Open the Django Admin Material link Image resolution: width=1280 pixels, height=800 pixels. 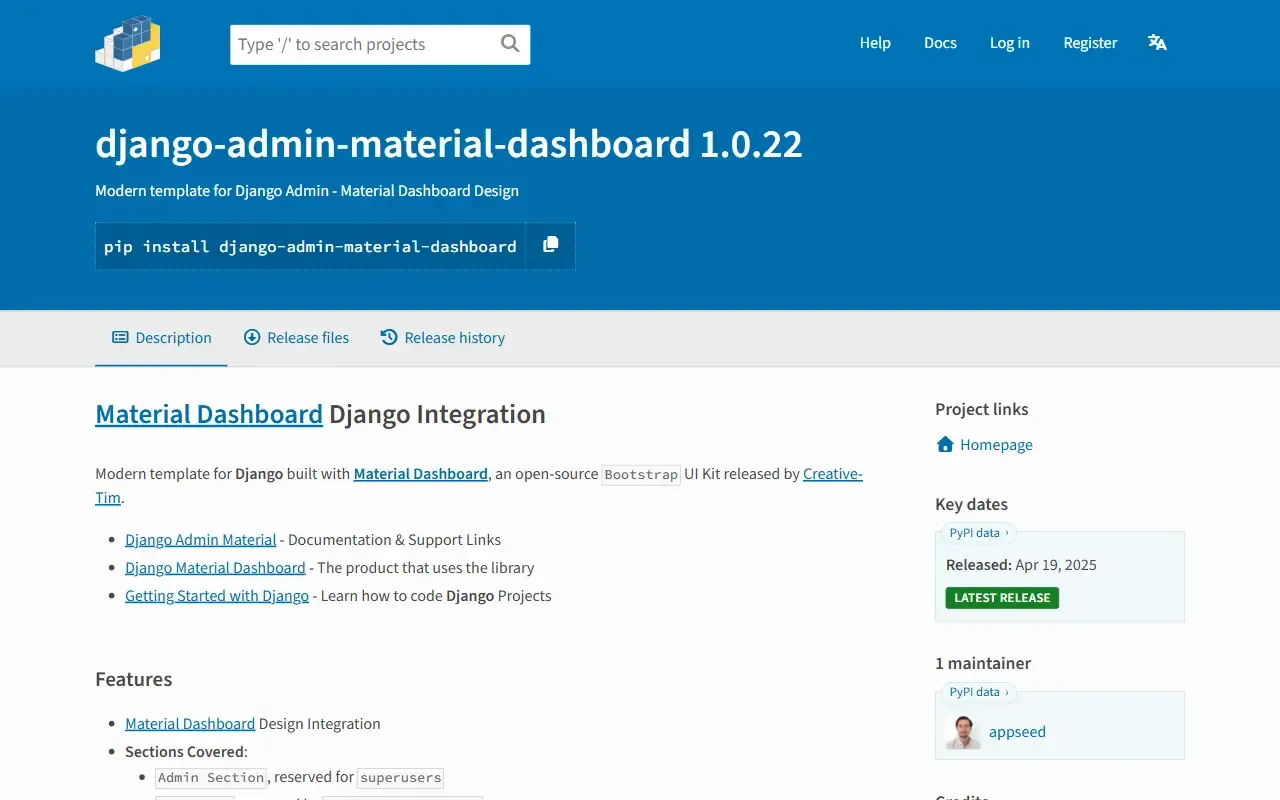pos(200,539)
